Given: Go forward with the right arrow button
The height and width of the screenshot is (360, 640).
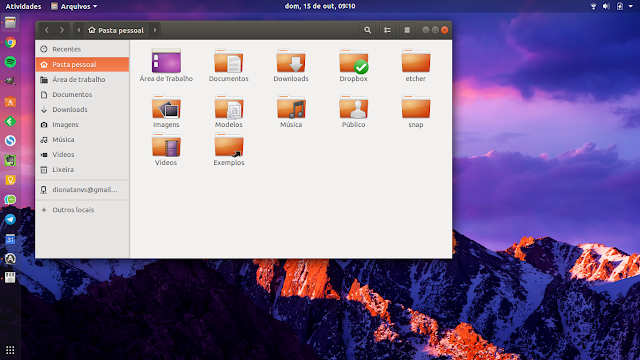Looking at the screenshot, I should [62, 30].
